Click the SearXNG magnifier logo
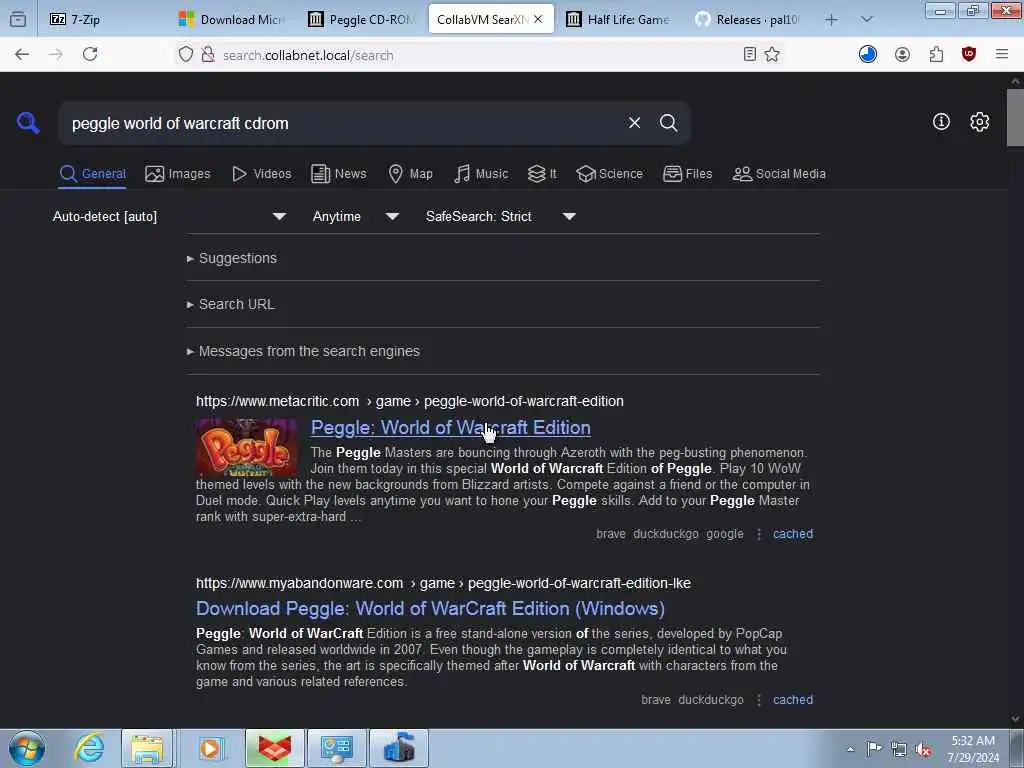Image resolution: width=1024 pixels, height=768 pixels. pyautogui.click(x=28, y=122)
